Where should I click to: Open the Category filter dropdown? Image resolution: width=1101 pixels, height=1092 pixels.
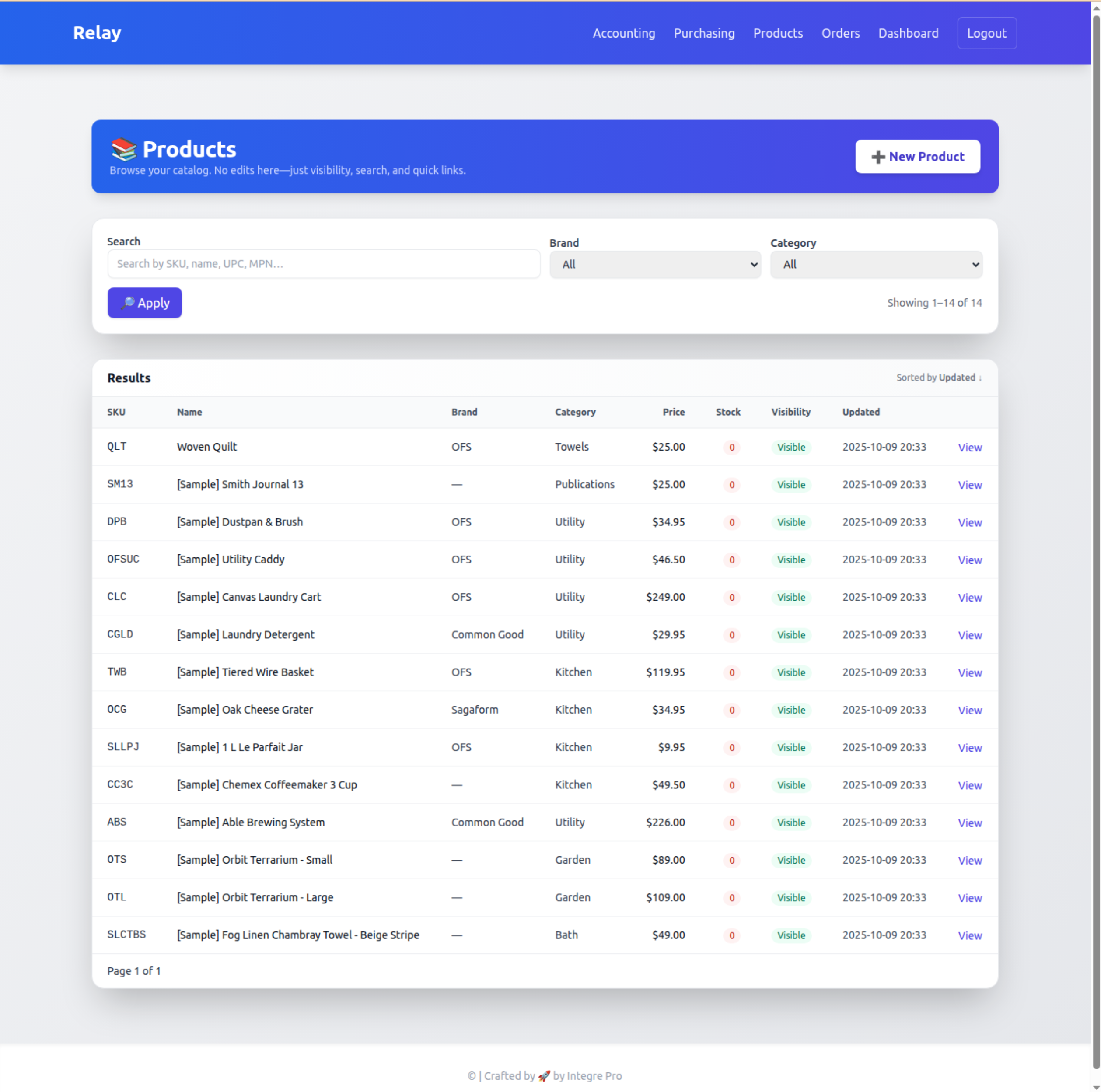pyautogui.click(x=876, y=264)
